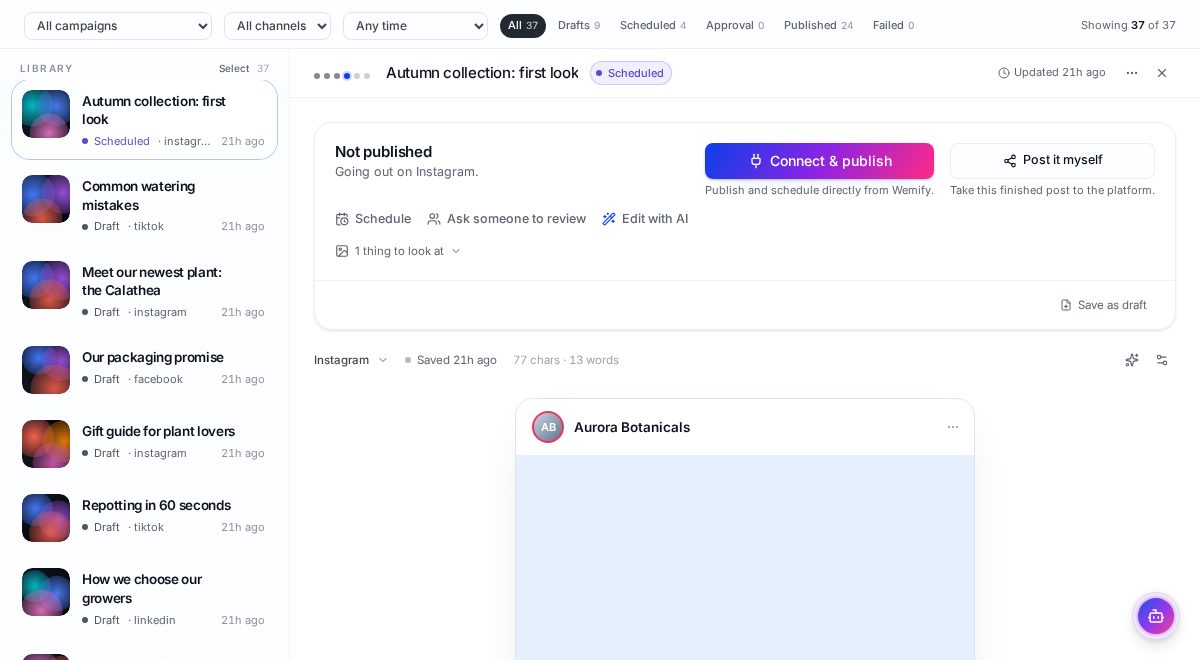This screenshot has width=1200, height=660.
Task: Click the Meet our newest plant thumbnail
Action: pyautogui.click(x=46, y=285)
